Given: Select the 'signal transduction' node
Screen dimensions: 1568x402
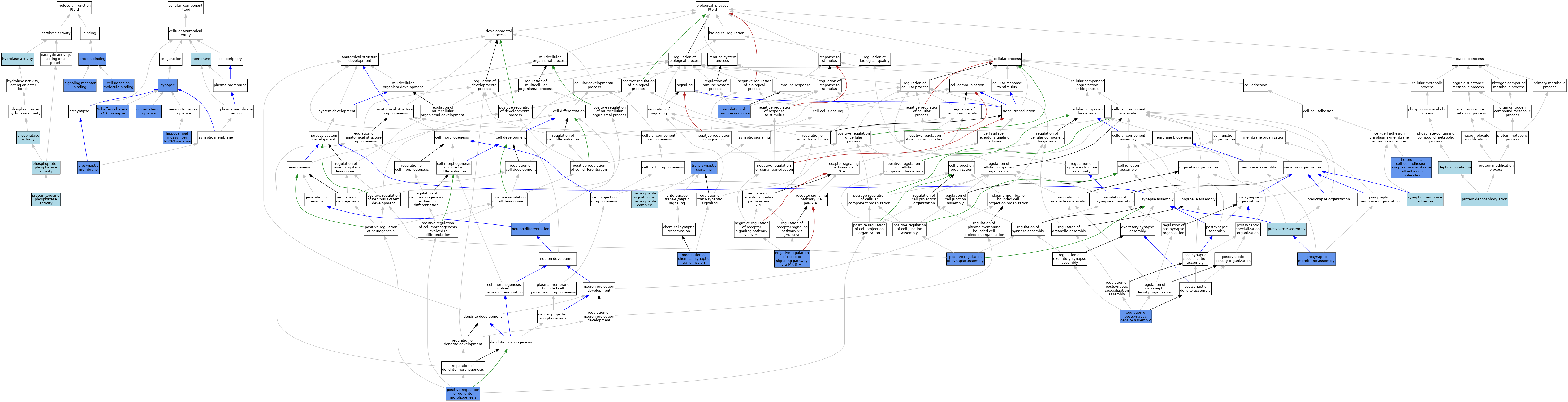Looking at the screenshot, I should click(1018, 111).
